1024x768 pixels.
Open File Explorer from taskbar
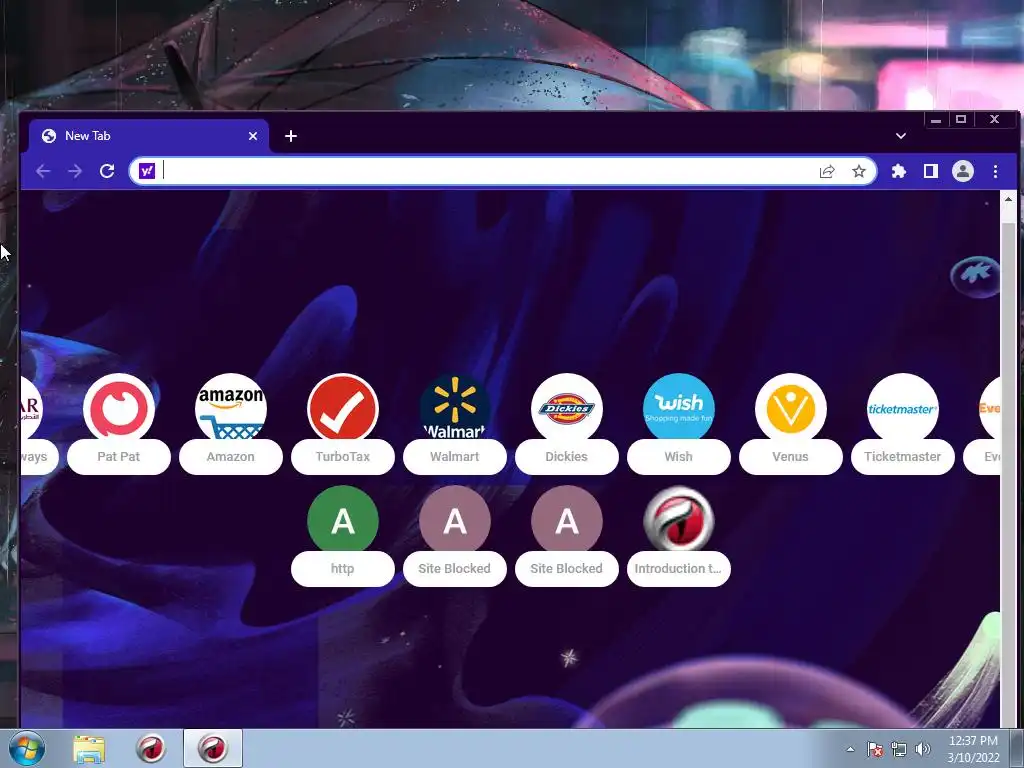pos(89,748)
